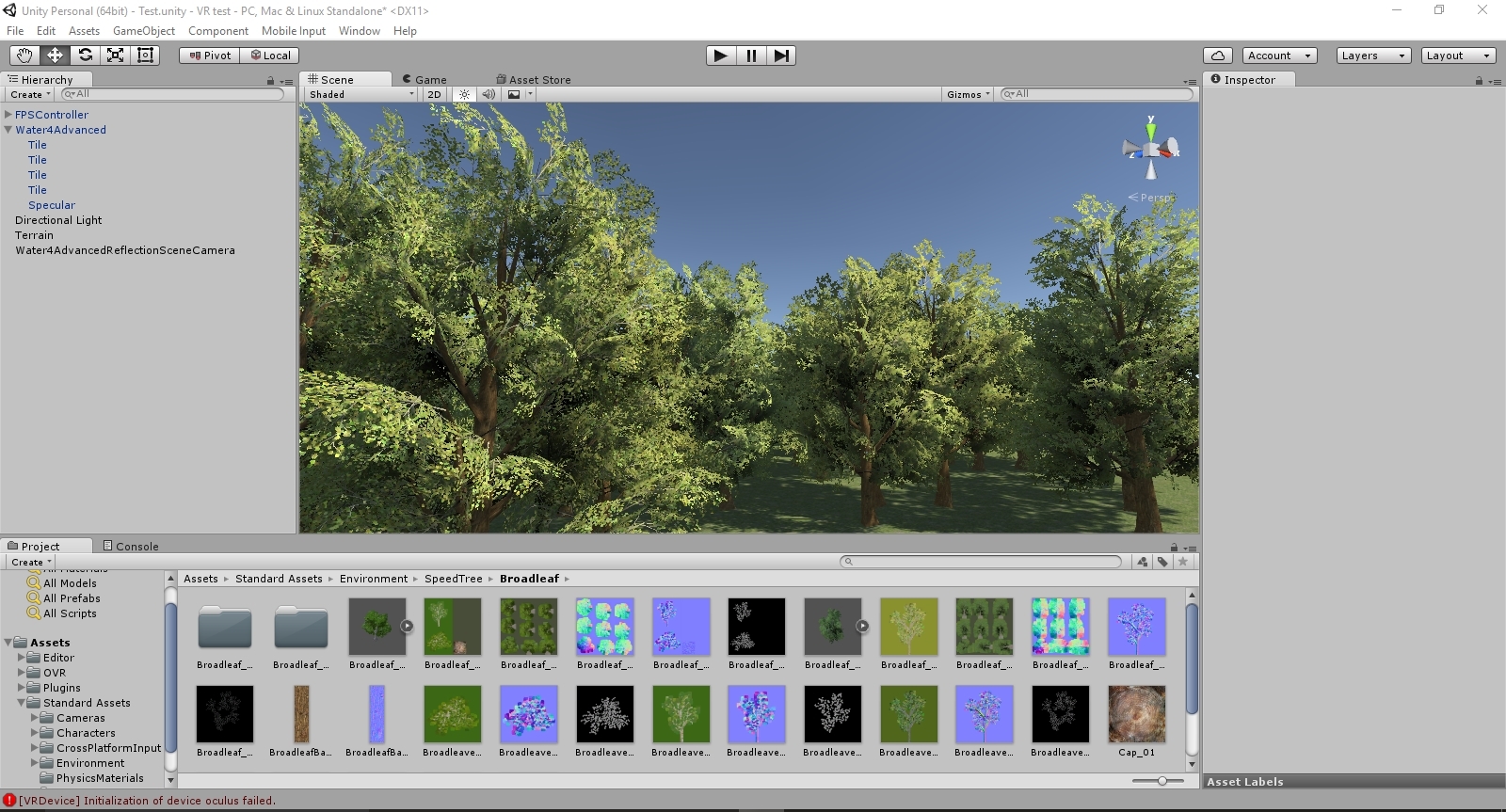Toggle Pivot/Center handle position
This screenshot has width=1506, height=812.
pyautogui.click(x=210, y=56)
